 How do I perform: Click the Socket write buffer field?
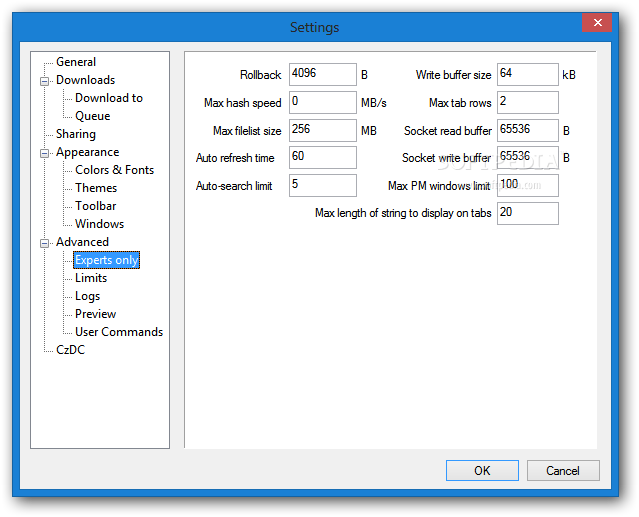(x=528, y=158)
